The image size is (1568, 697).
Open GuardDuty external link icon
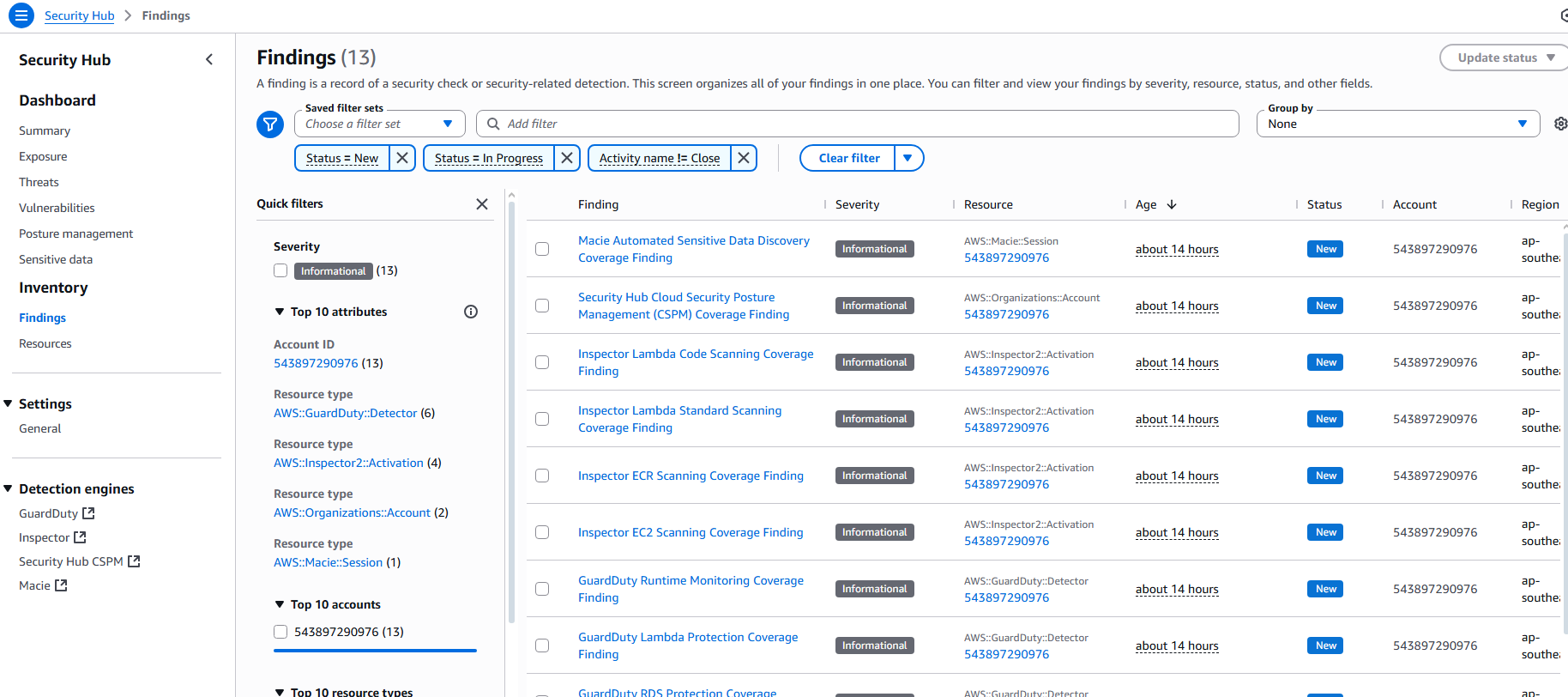(x=88, y=513)
